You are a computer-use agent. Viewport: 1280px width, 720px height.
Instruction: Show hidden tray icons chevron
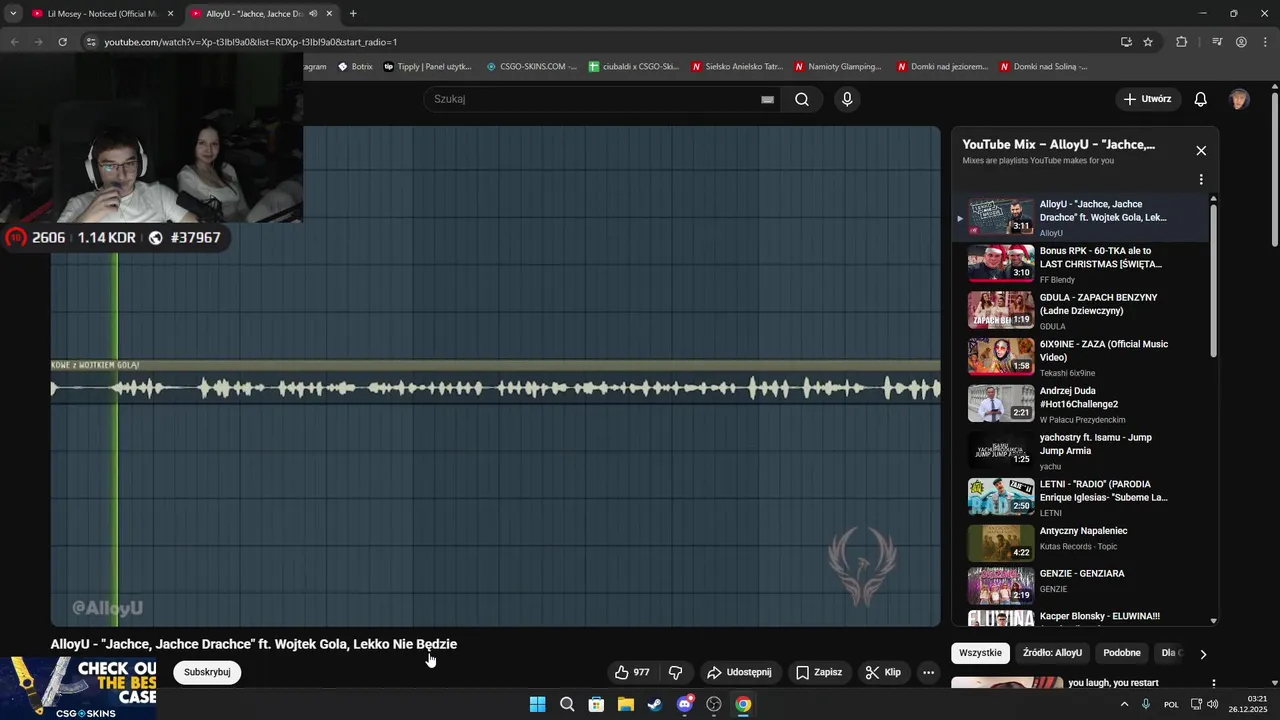(1124, 704)
